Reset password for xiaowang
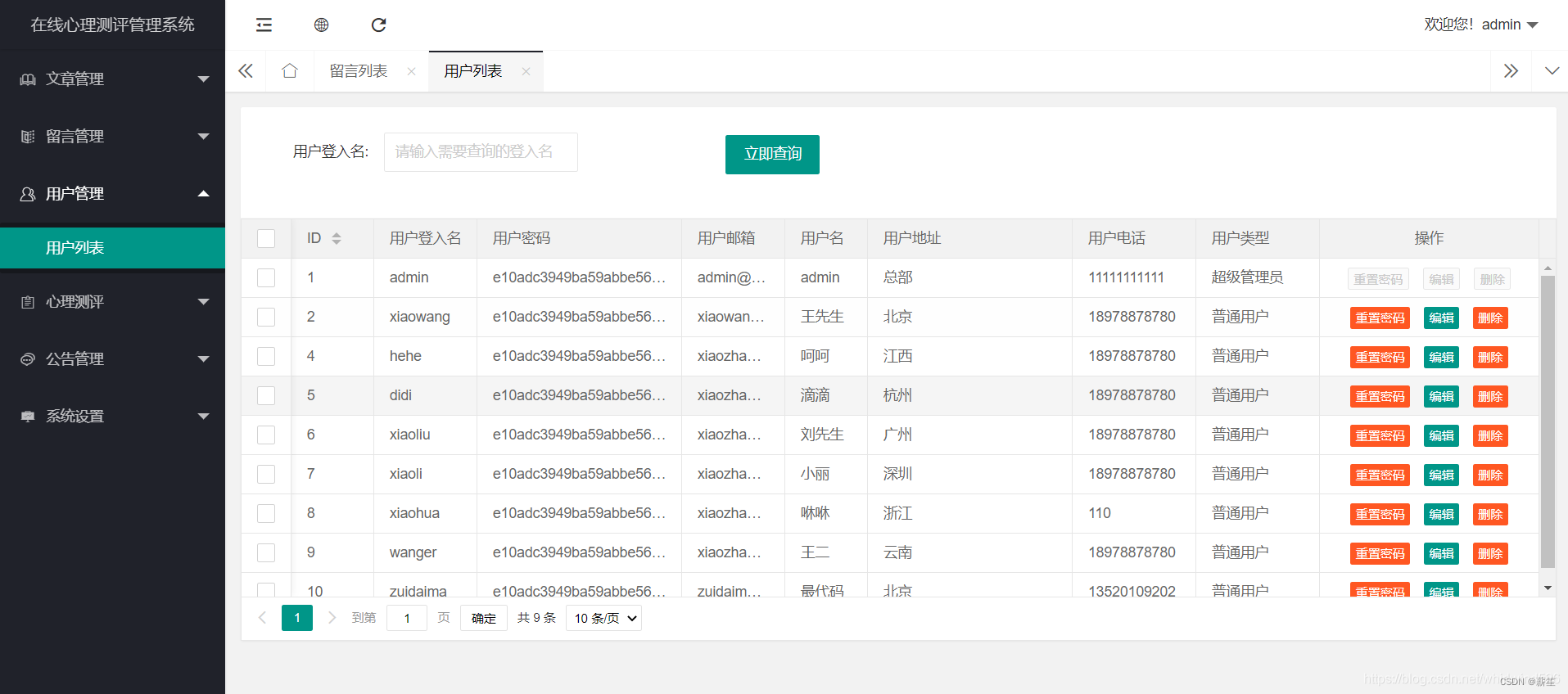This screenshot has width=1568, height=694. (1380, 318)
